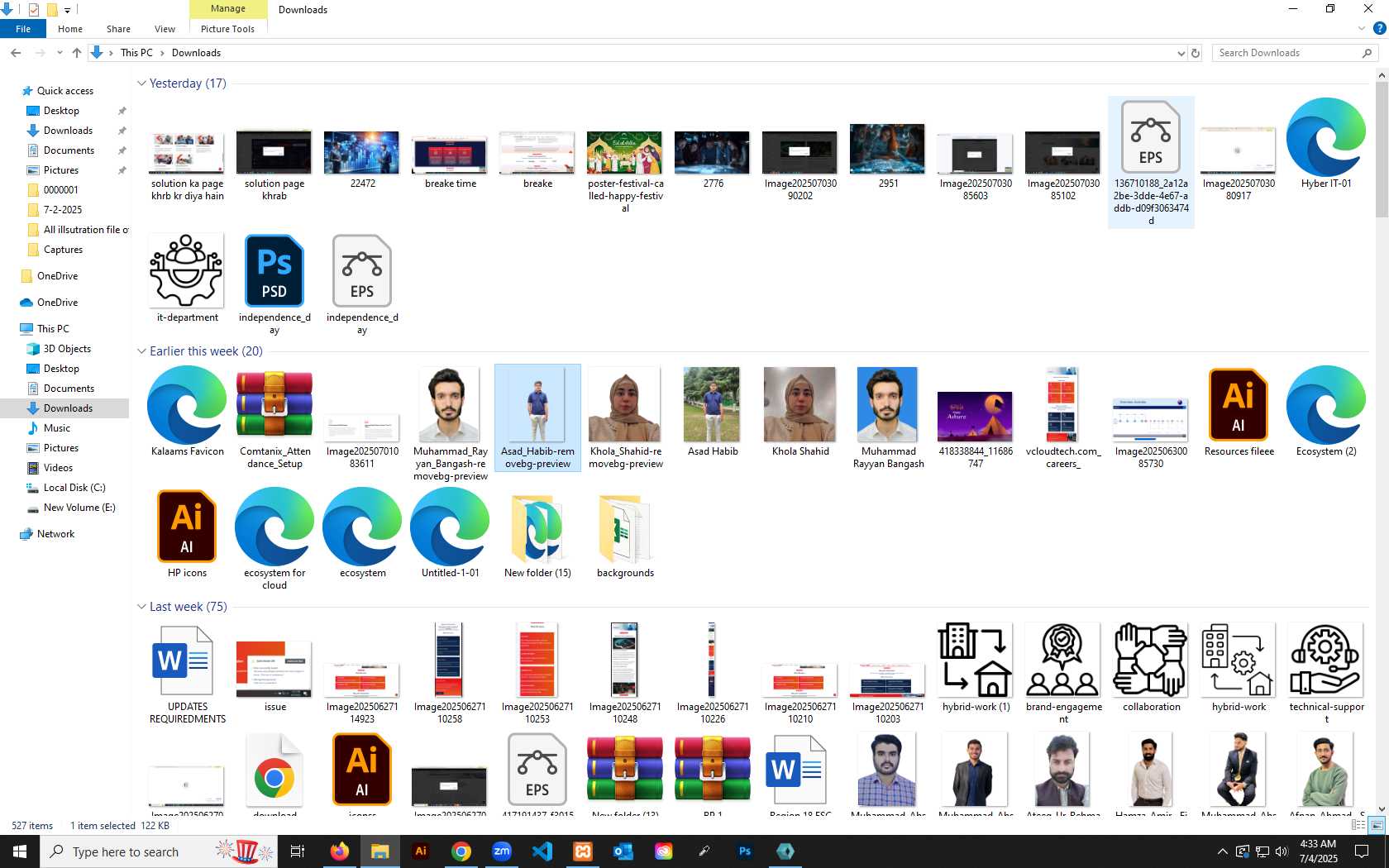Open the Quick Access Toolbar customize dropdown
The width and height of the screenshot is (1389, 868).
tap(68, 10)
